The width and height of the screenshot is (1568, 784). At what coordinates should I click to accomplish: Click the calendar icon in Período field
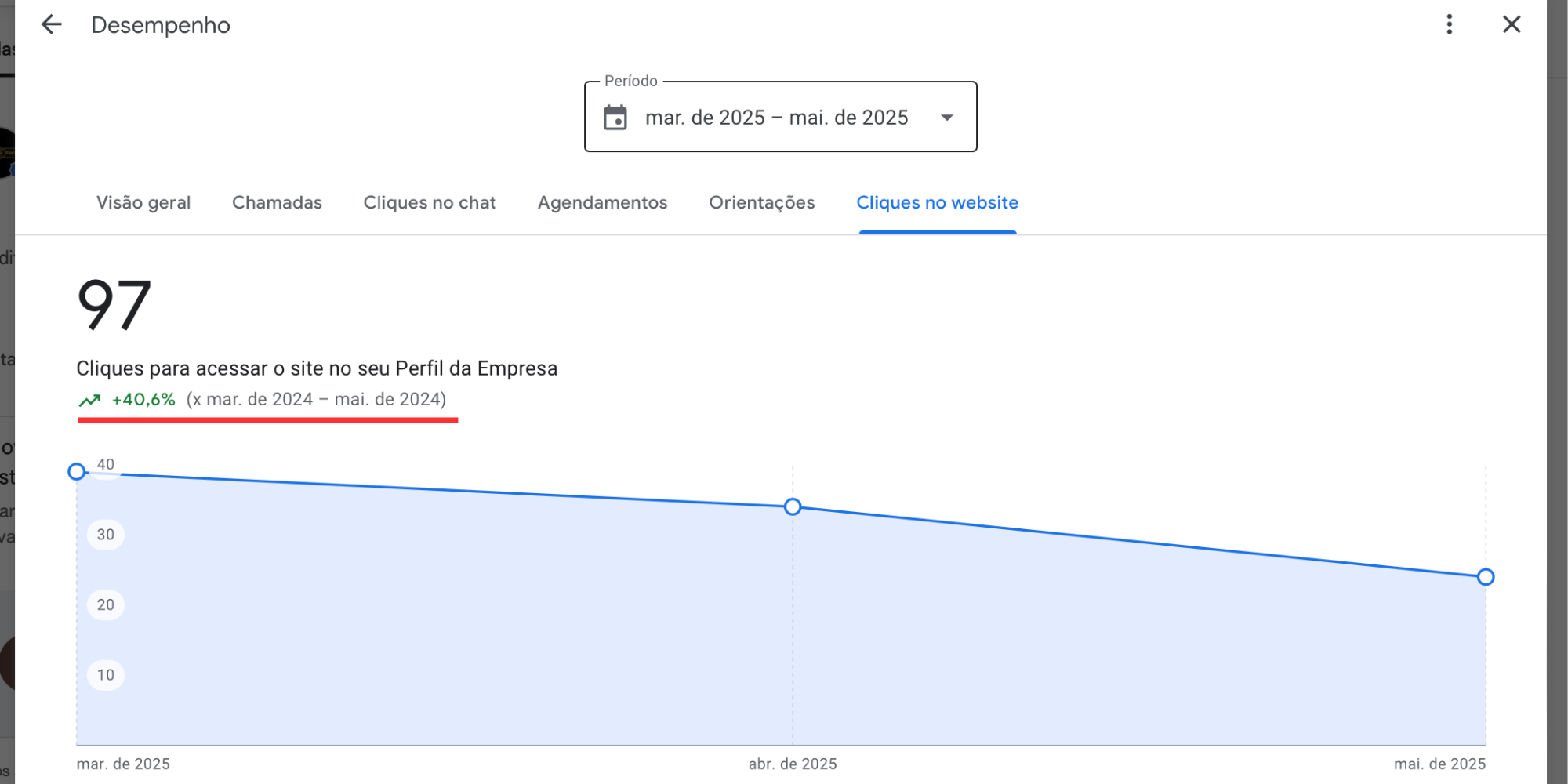(615, 118)
